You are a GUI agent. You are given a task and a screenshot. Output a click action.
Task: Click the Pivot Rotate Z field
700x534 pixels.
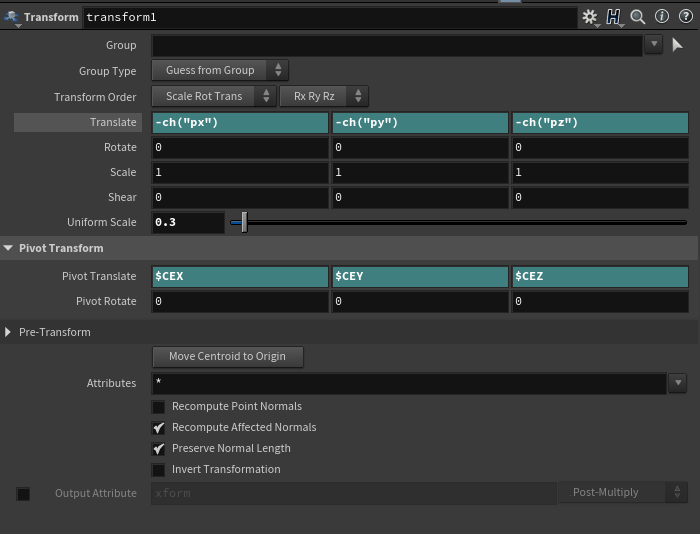(600, 302)
